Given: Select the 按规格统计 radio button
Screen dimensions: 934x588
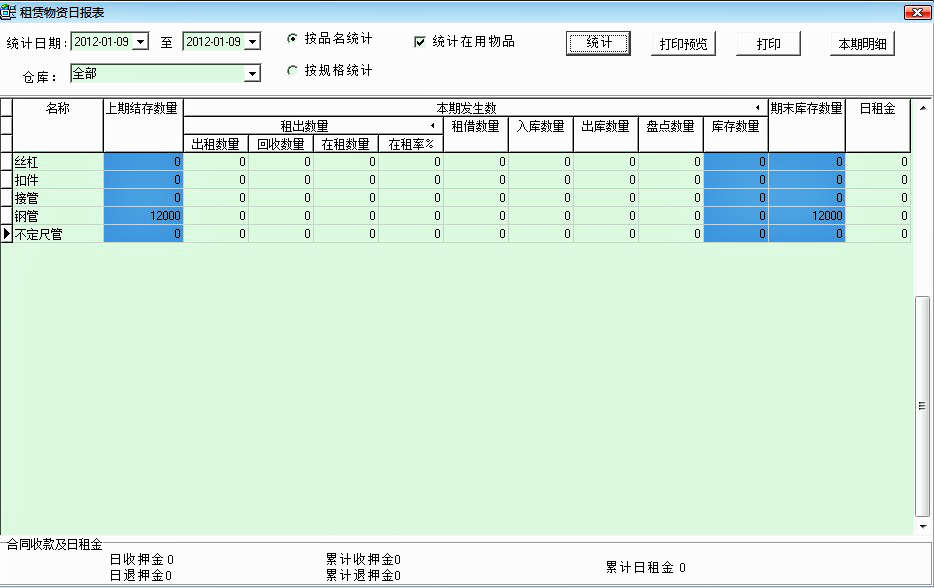Looking at the screenshot, I should (292, 71).
